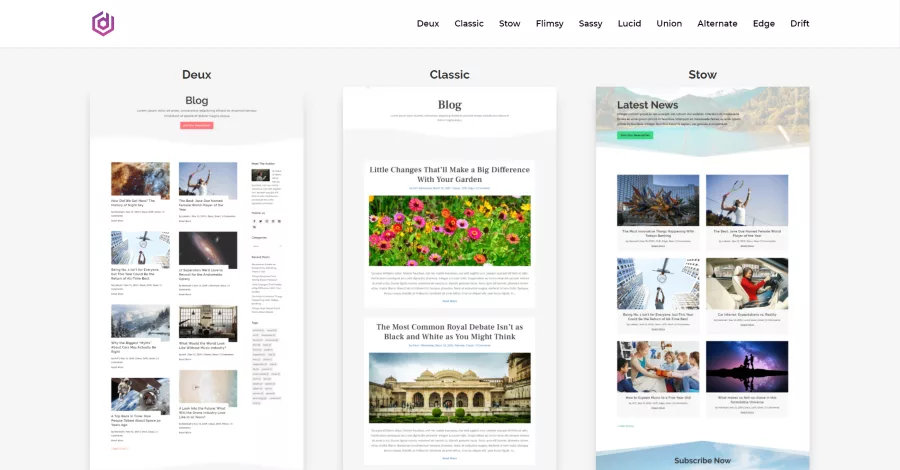Viewport: 900px width, 470px height.
Task: Open the starry night silhouette image in Stow
Action: tap(747, 367)
